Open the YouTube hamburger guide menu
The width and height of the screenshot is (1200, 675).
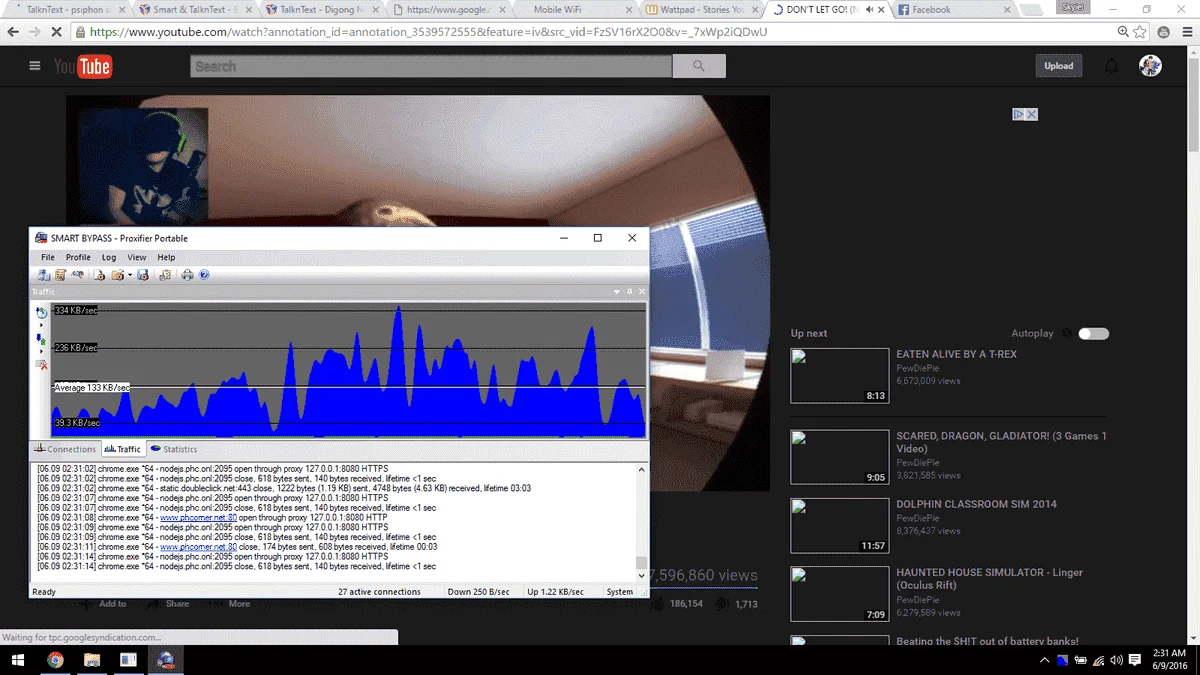coord(35,66)
